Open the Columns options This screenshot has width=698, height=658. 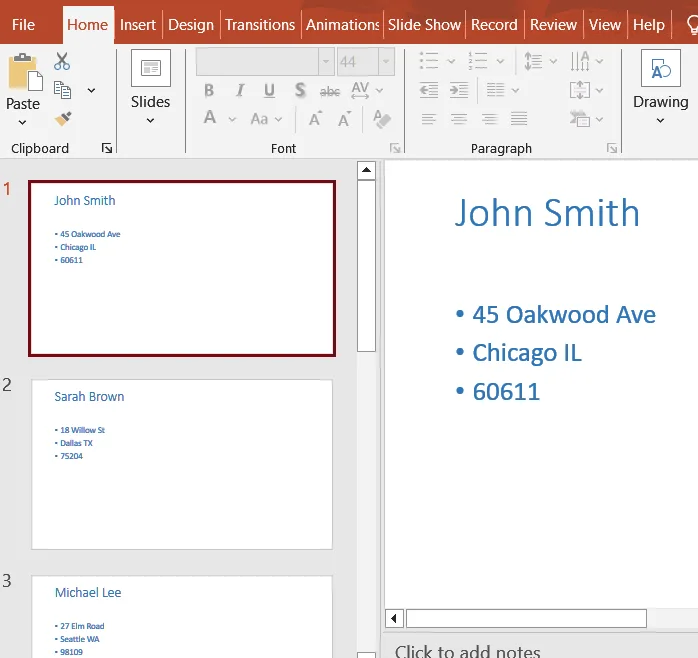[x=502, y=90]
